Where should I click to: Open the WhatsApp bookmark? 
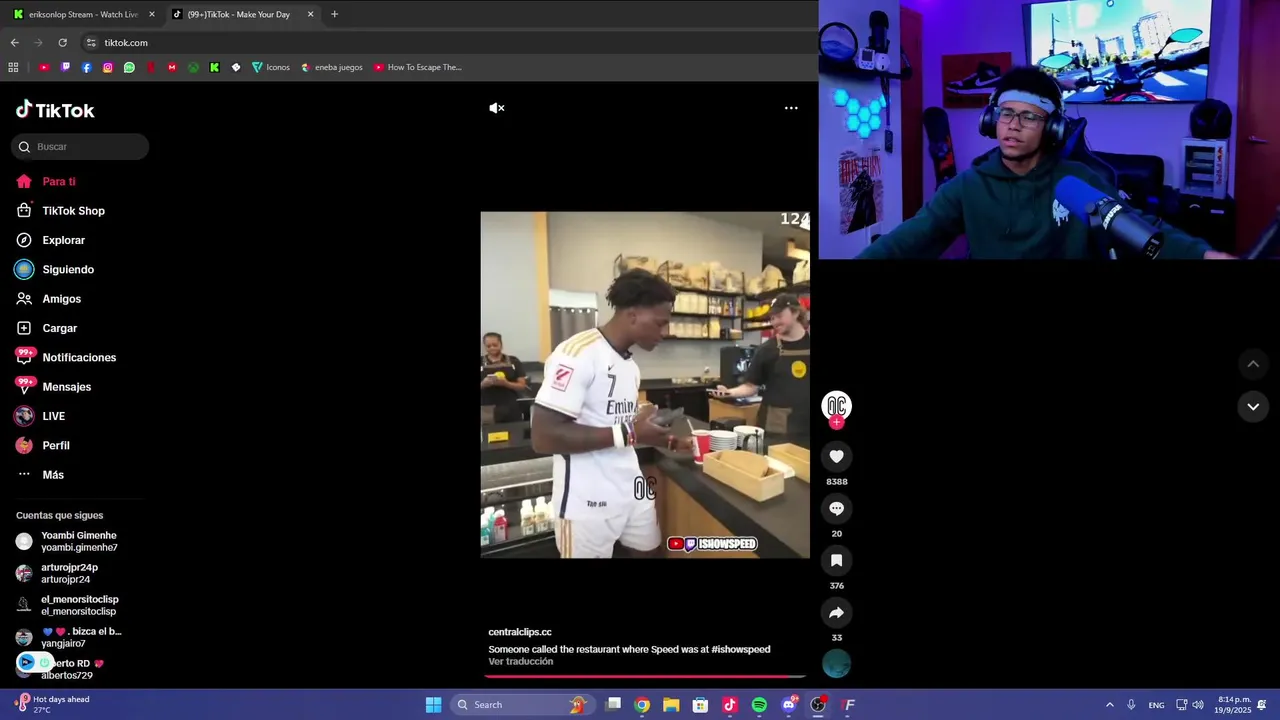click(129, 67)
